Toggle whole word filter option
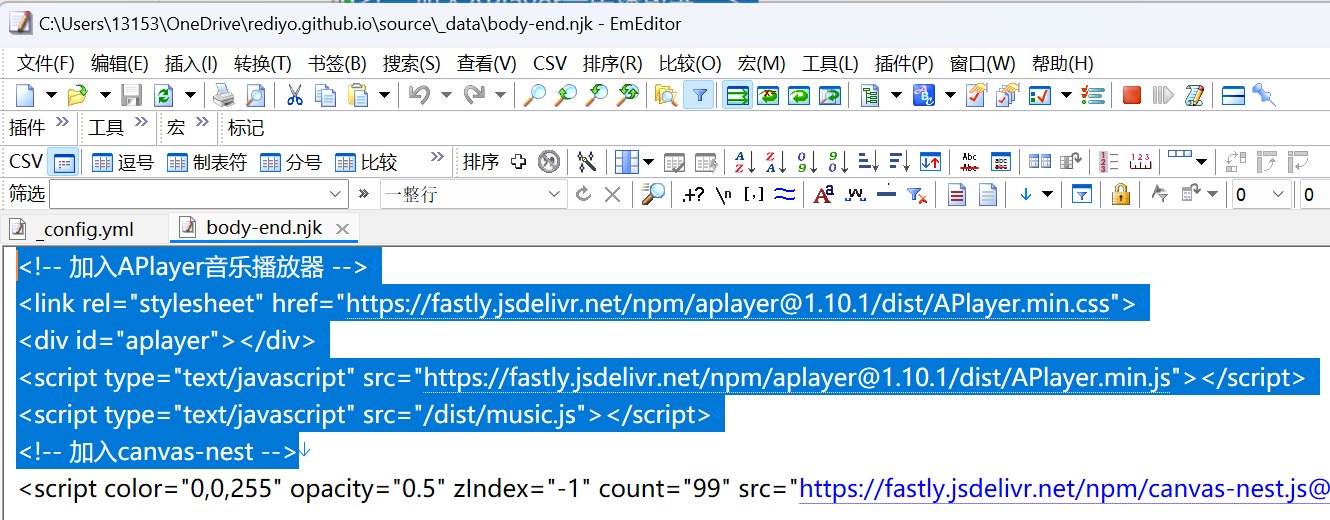This screenshot has width=1330, height=520. pos(855,194)
